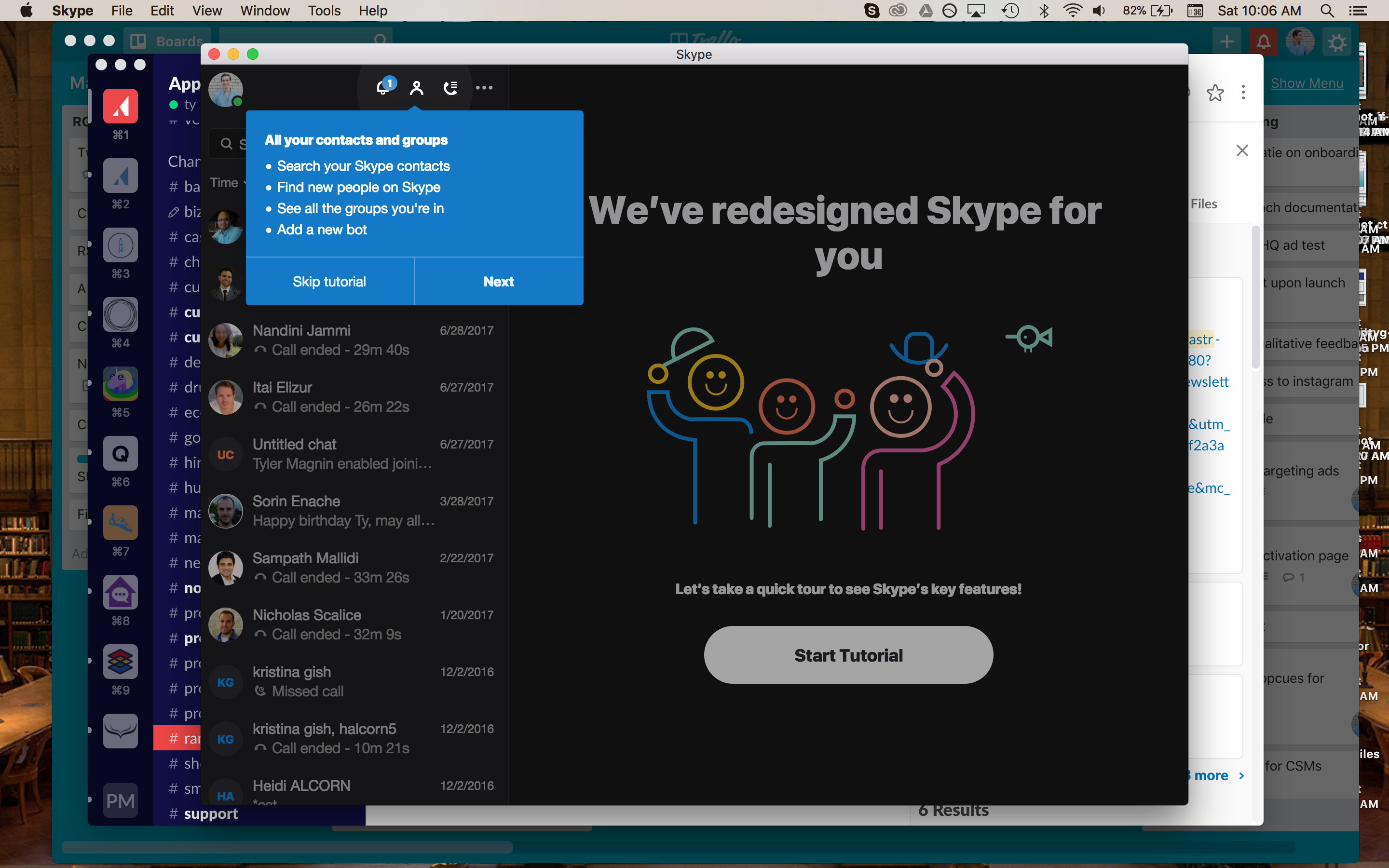1389x868 pixels.
Task: Open the Apple menu
Action: click(x=26, y=10)
